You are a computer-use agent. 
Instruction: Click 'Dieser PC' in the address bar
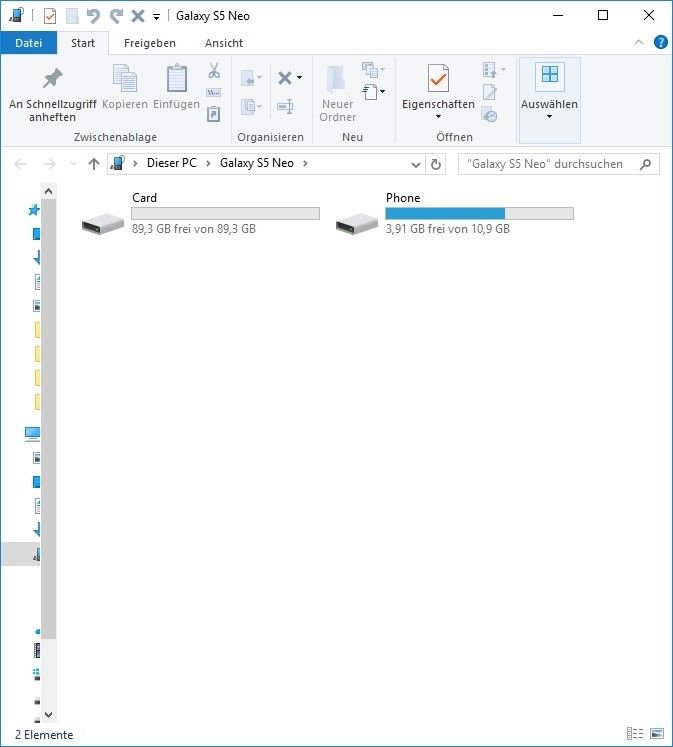(171, 163)
